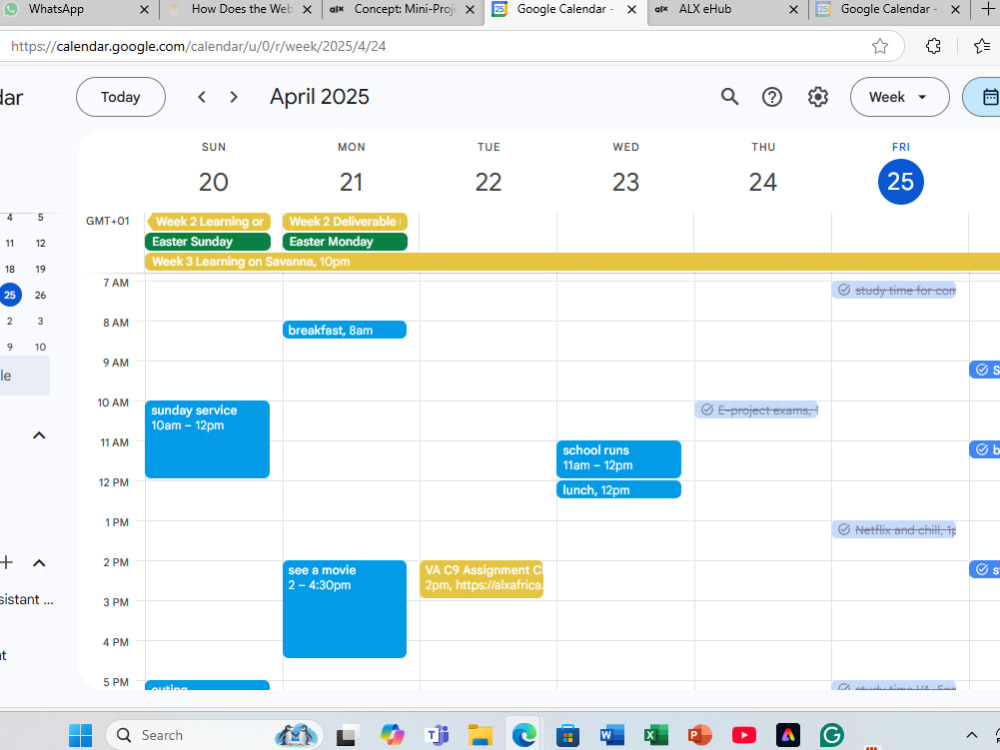Open YouTube app from taskbar
Viewport: 1000px width, 750px height.
point(744,735)
